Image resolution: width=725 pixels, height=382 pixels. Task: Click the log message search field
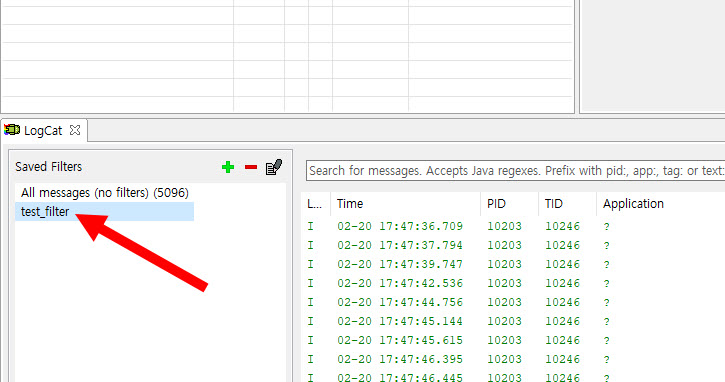[x=515, y=171]
